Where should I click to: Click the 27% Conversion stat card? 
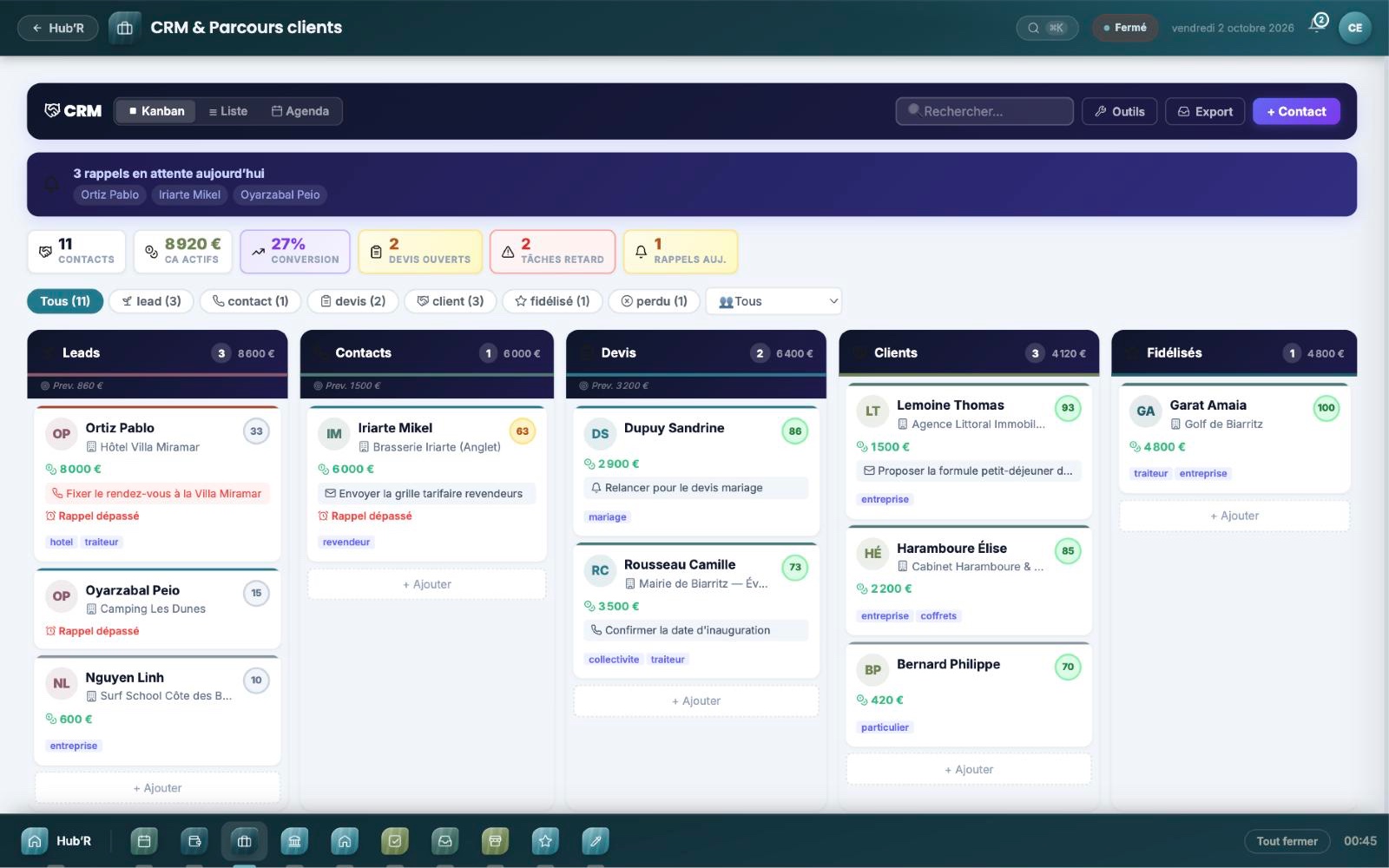click(x=295, y=251)
